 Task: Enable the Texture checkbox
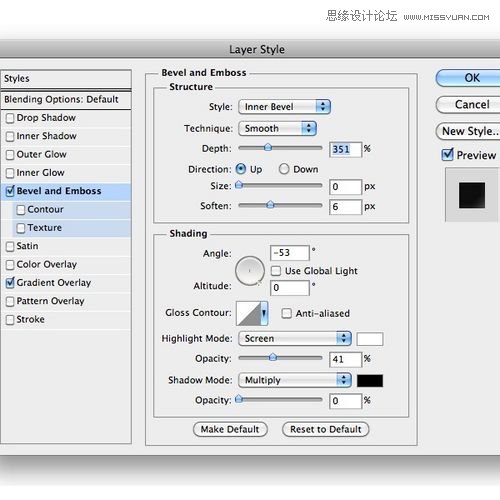click(x=21, y=228)
